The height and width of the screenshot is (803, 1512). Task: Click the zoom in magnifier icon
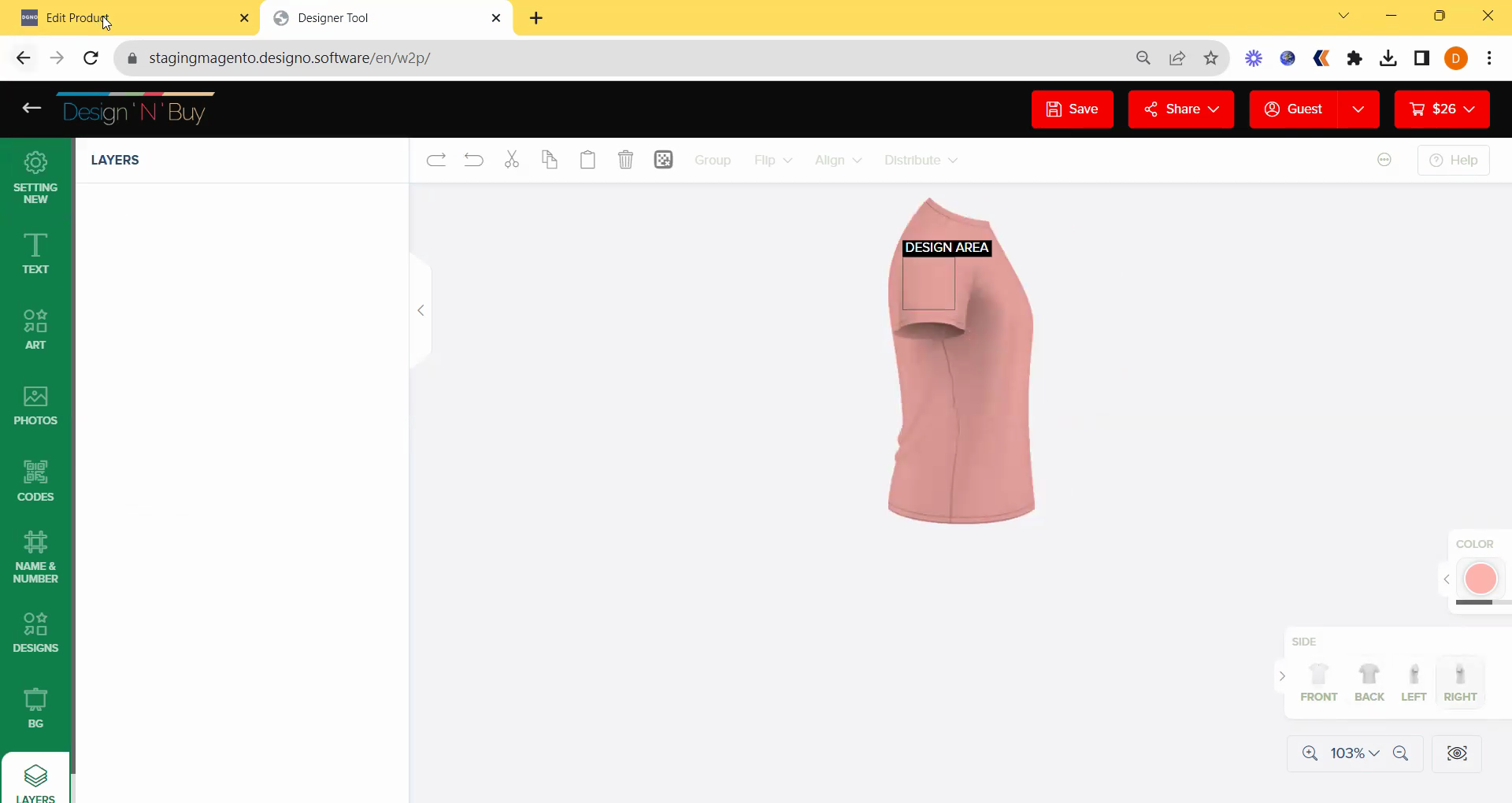(x=1310, y=753)
